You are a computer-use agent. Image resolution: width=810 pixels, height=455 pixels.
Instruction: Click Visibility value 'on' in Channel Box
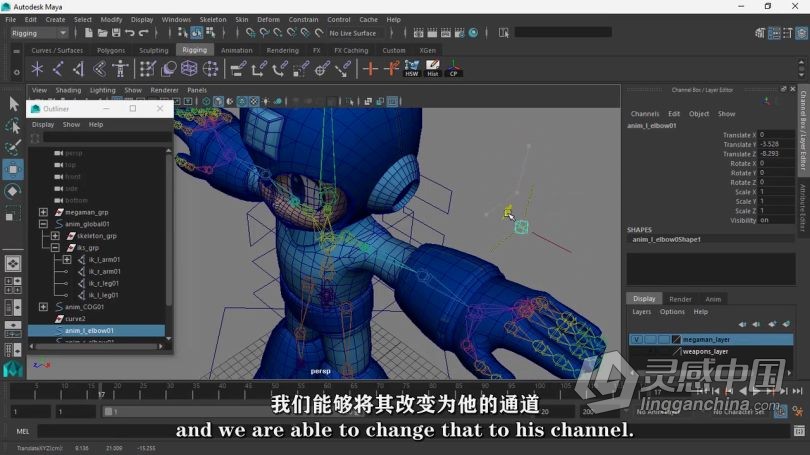[776, 220]
